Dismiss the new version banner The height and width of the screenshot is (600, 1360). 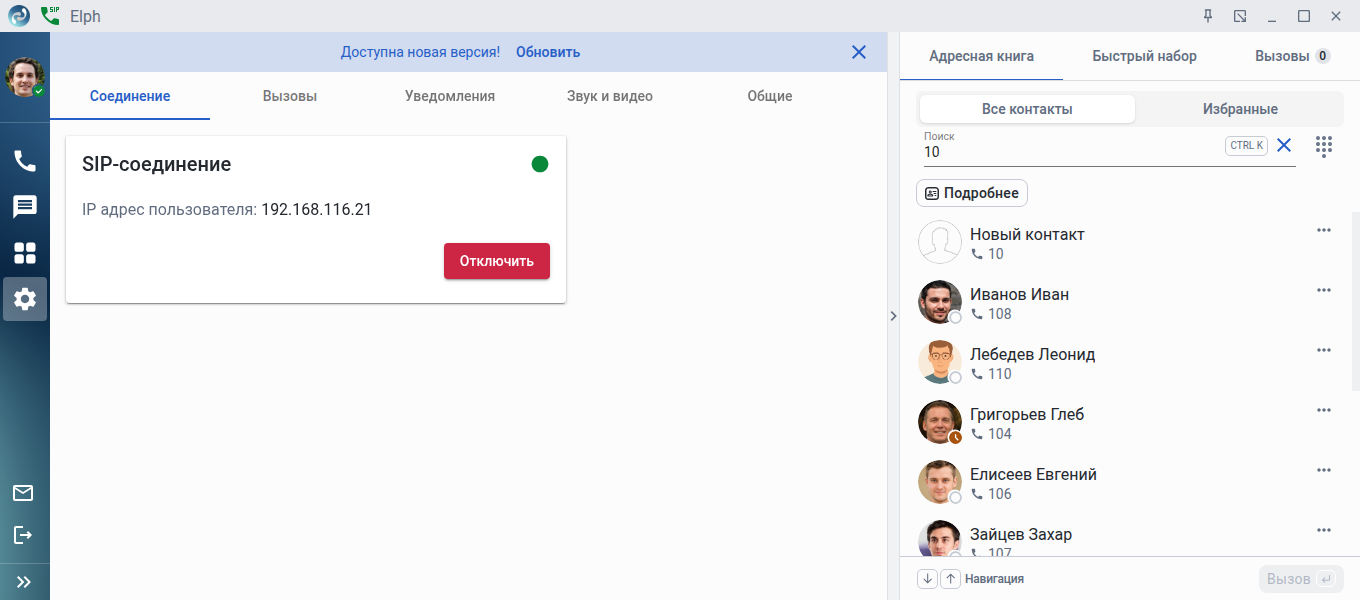tap(859, 52)
